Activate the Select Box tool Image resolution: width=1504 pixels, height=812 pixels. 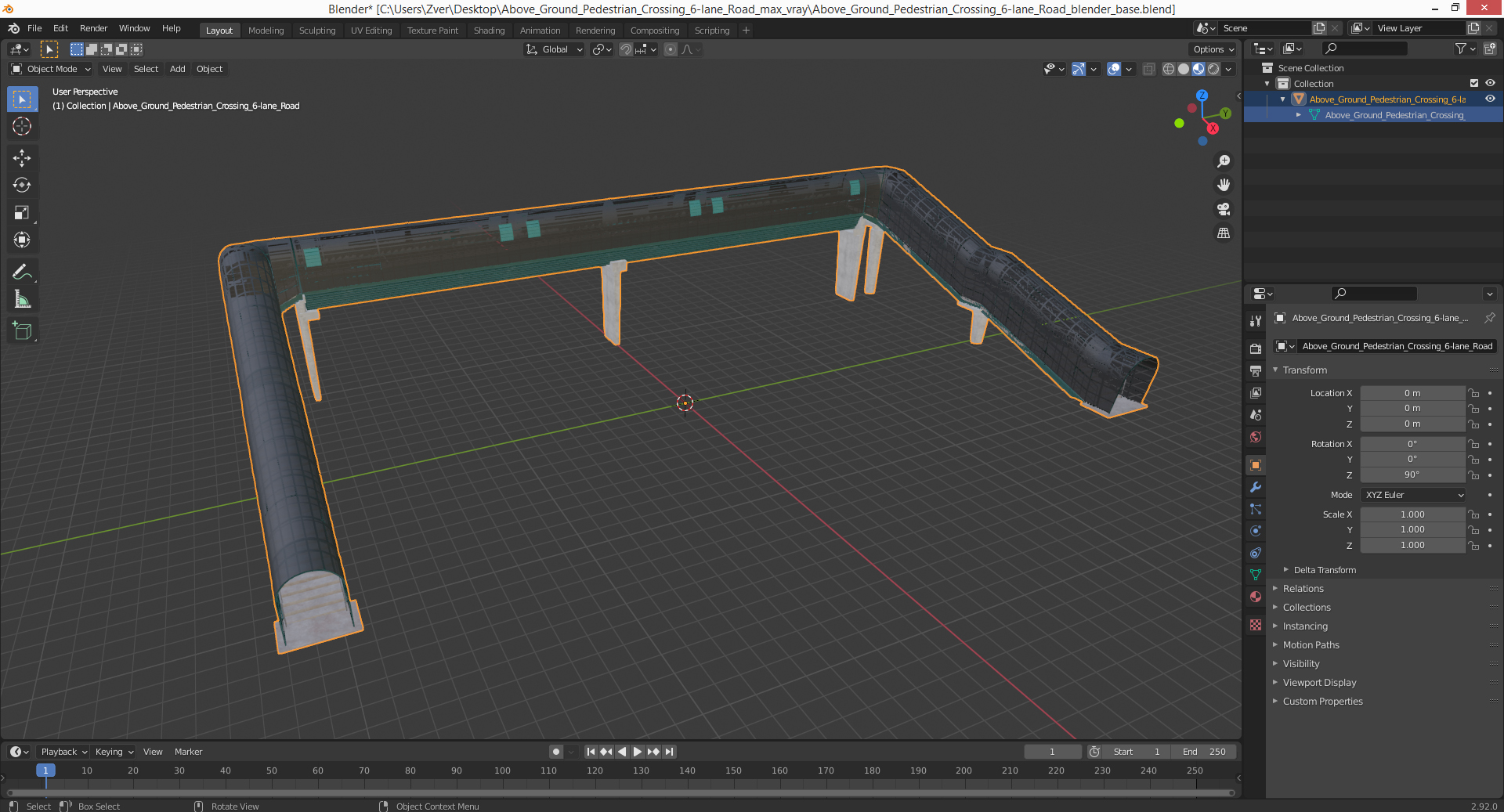coord(22,99)
